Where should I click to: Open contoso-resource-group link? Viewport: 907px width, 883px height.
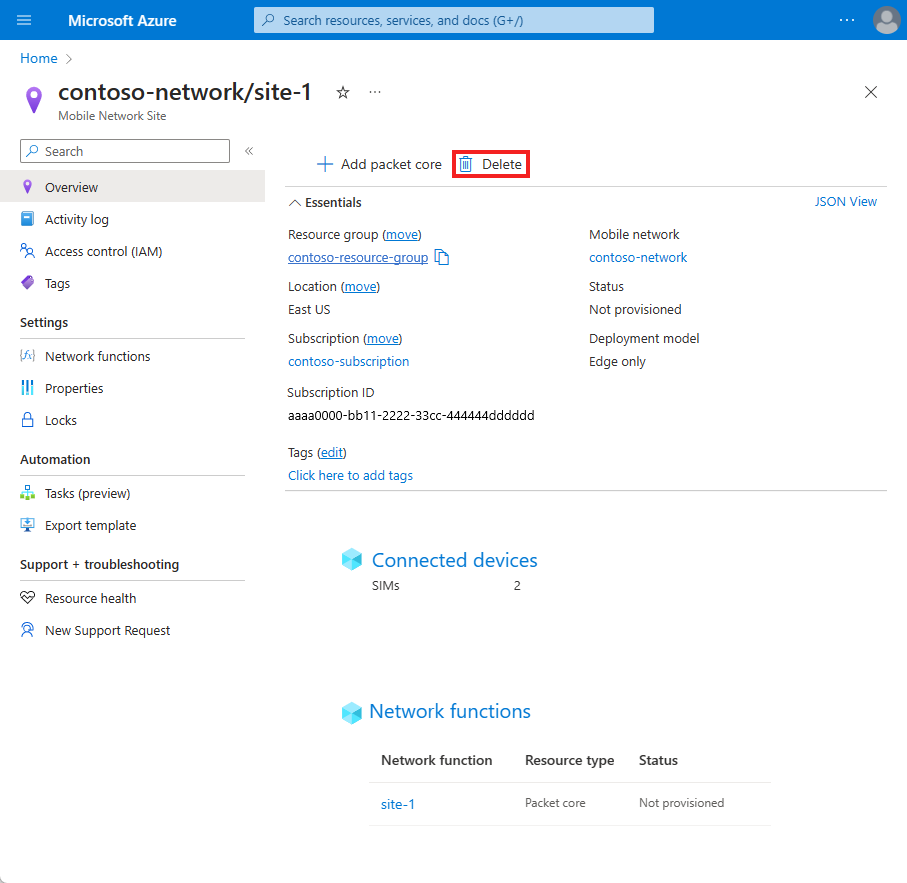click(358, 257)
